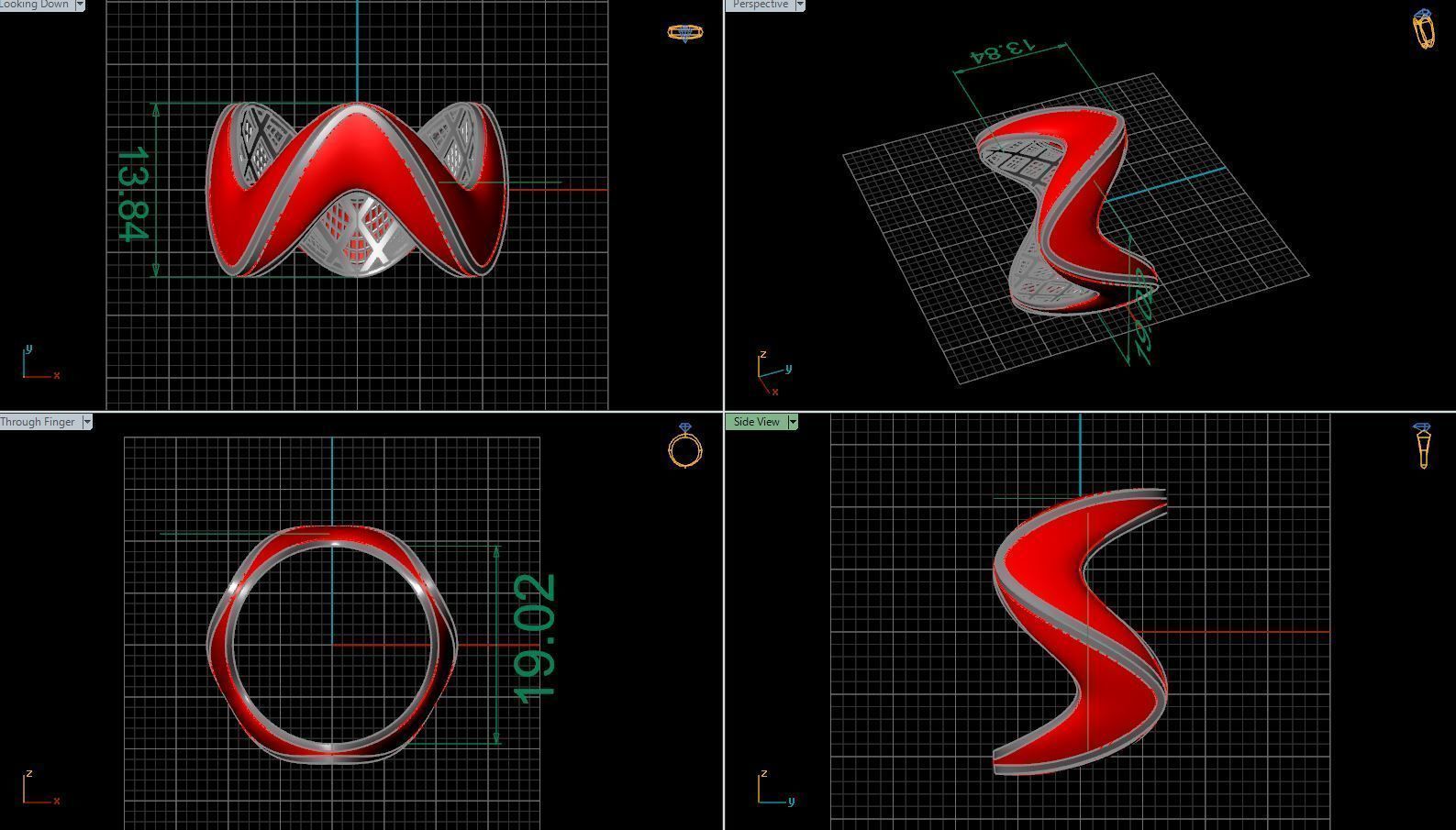Open the Perspective viewport dropdown arrow
The image size is (1456, 830).
(x=800, y=5)
